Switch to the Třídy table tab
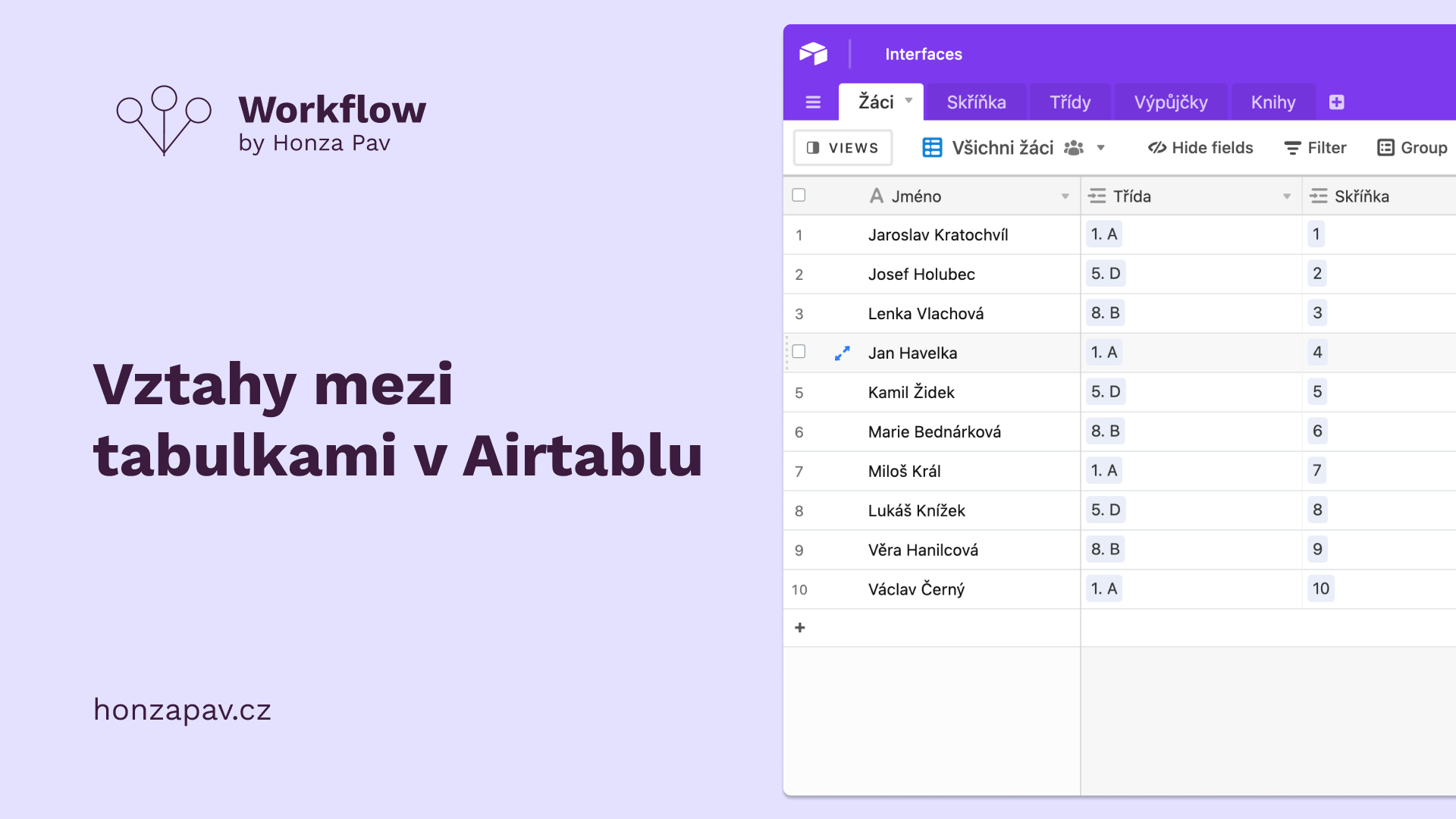This screenshot has width=1456, height=819. [x=1070, y=102]
